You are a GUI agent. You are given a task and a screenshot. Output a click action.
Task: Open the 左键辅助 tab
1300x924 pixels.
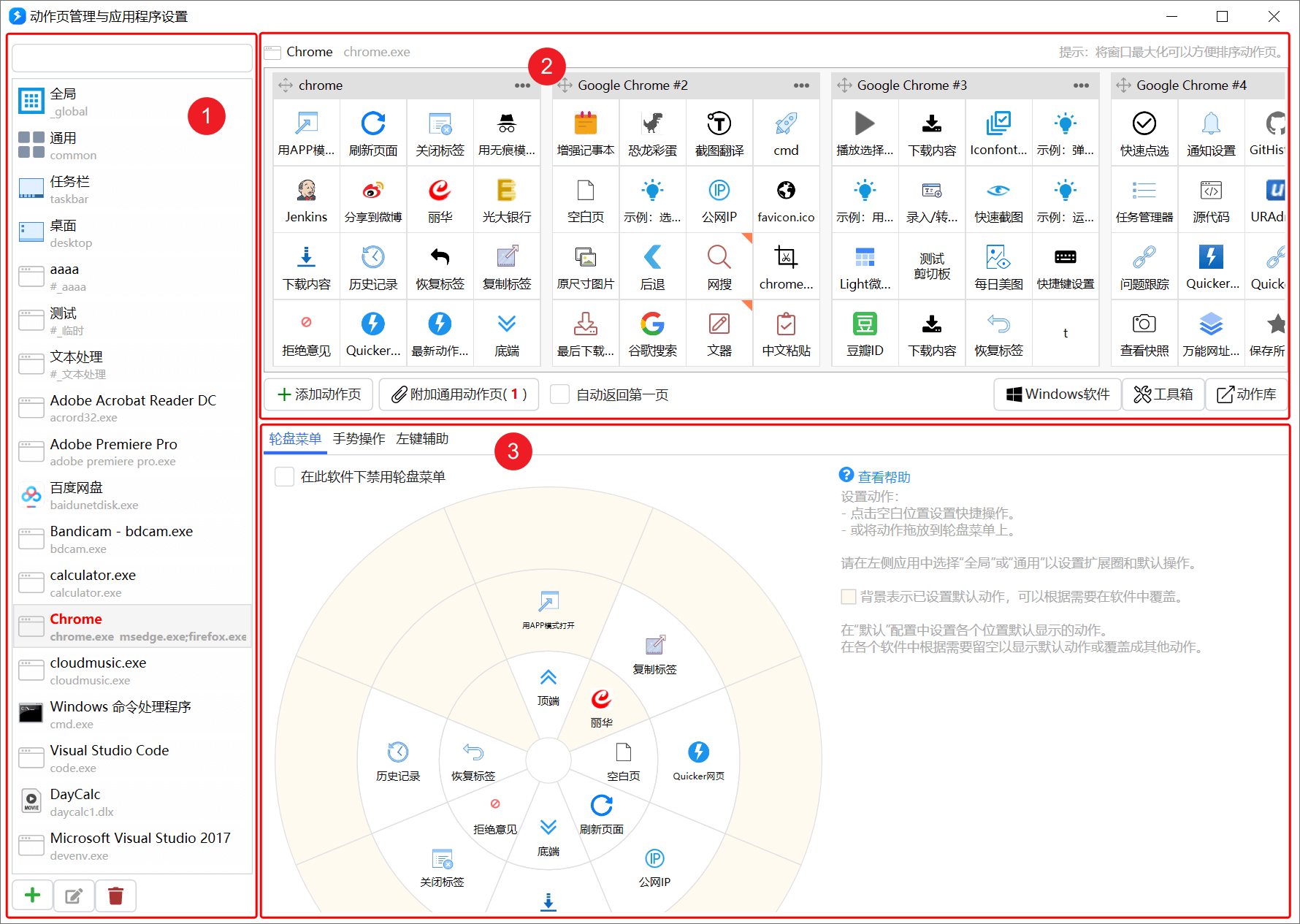(422, 438)
